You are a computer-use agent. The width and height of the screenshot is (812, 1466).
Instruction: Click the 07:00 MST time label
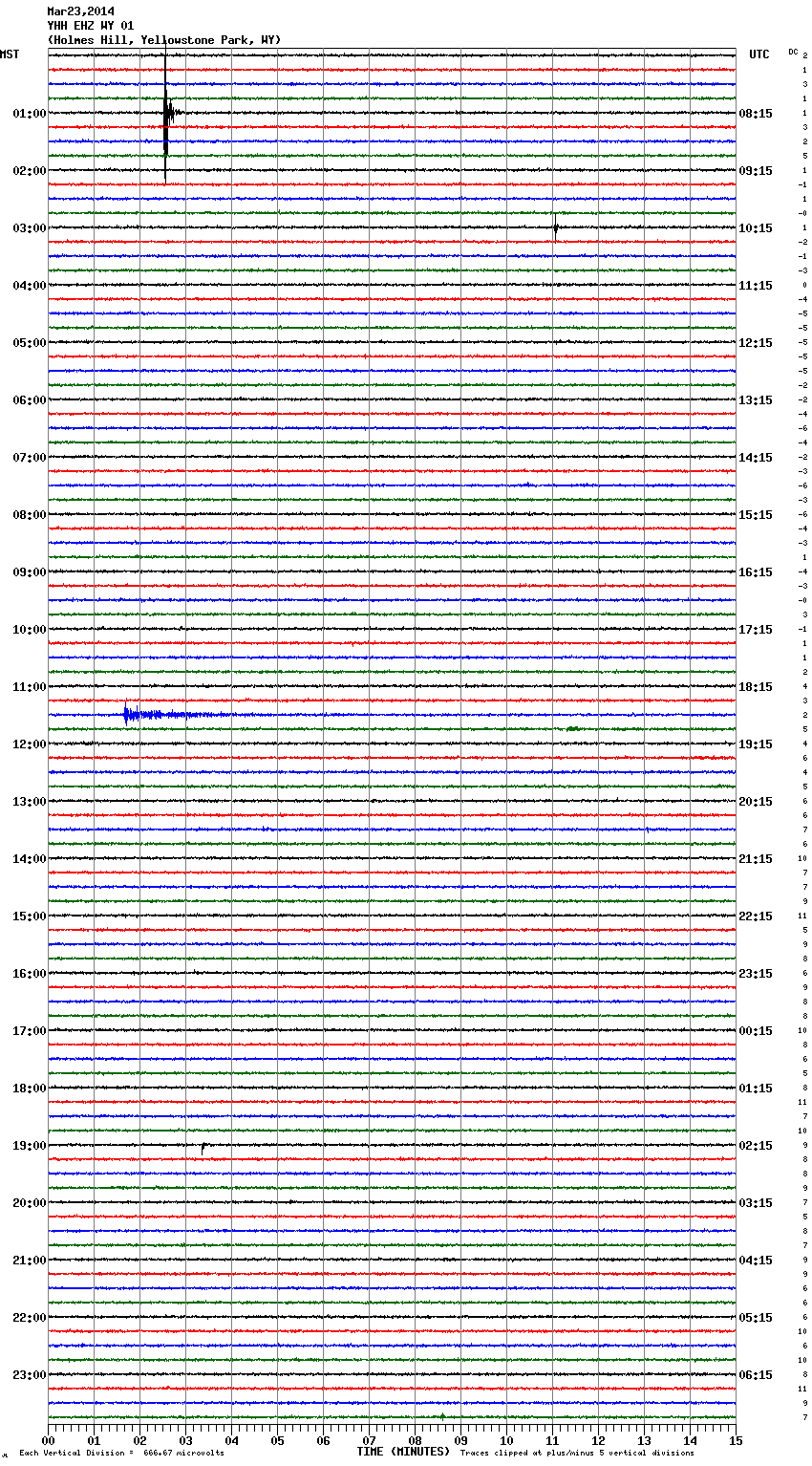click(30, 458)
